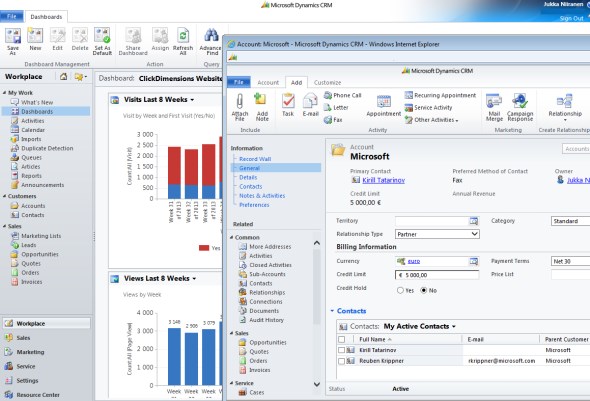
Task: Add a Task via ribbon icon
Action: tap(288, 101)
